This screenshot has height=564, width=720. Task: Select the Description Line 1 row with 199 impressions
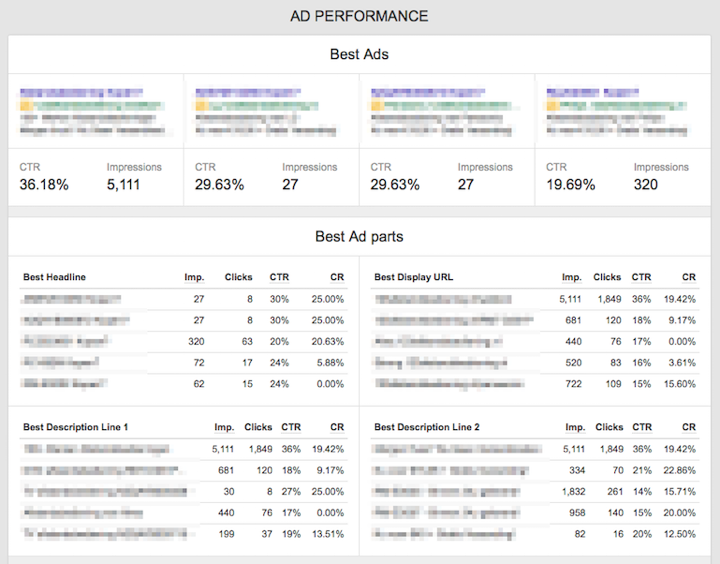[x=184, y=534]
